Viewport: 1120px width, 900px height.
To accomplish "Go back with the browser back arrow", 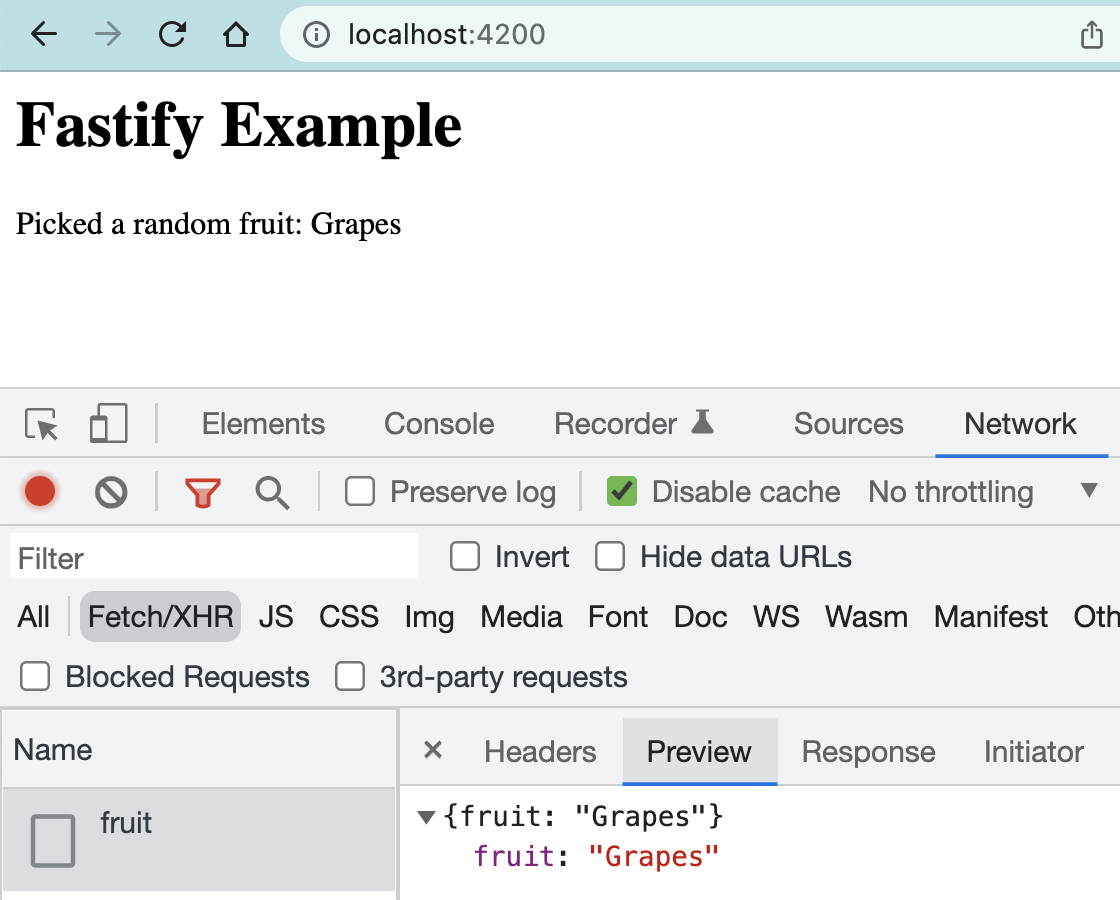I will pos(44,34).
